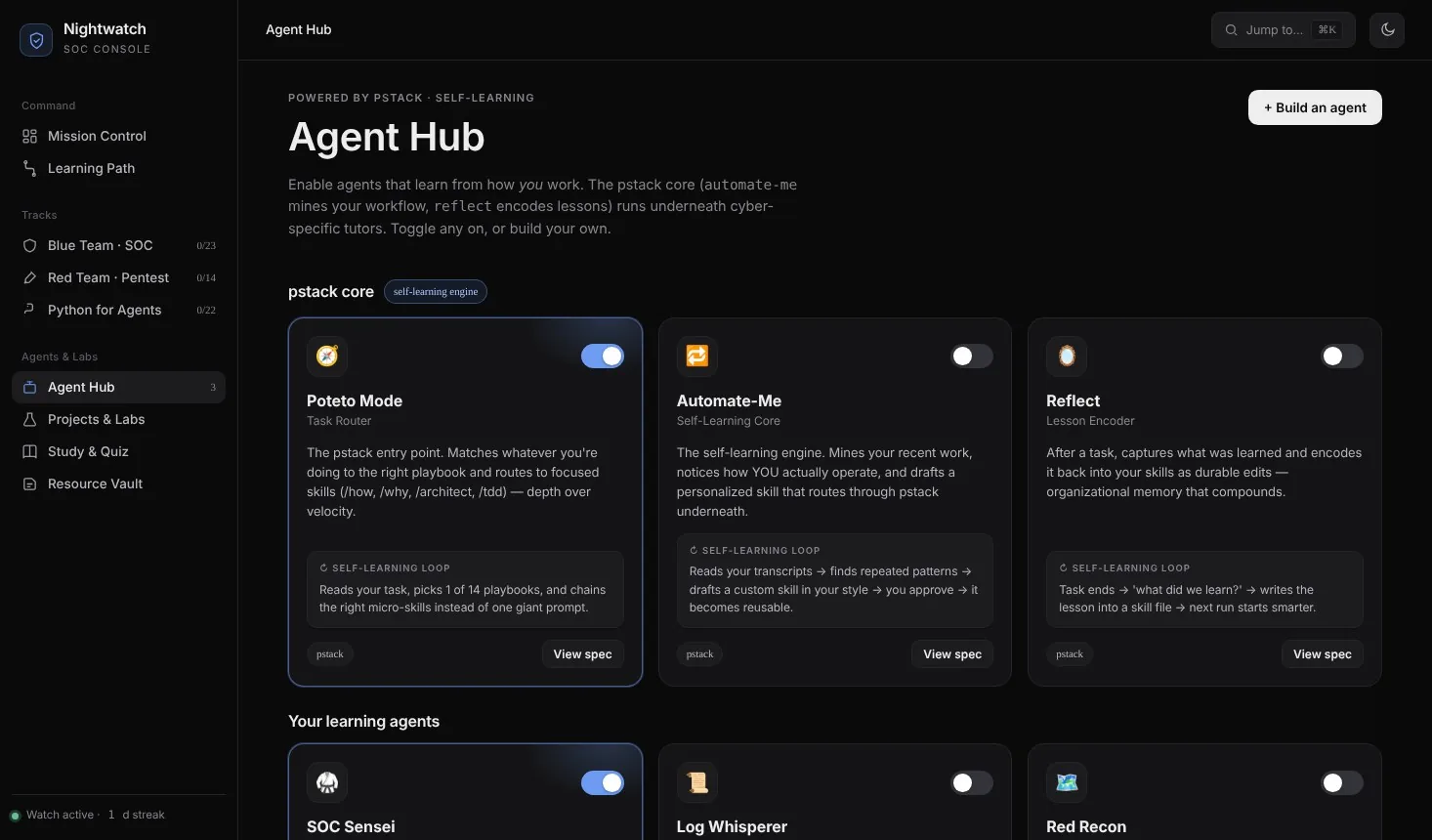Click the Mission Control grid icon
Image resolution: width=1432 pixels, height=840 pixels.
tap(30, 136)
